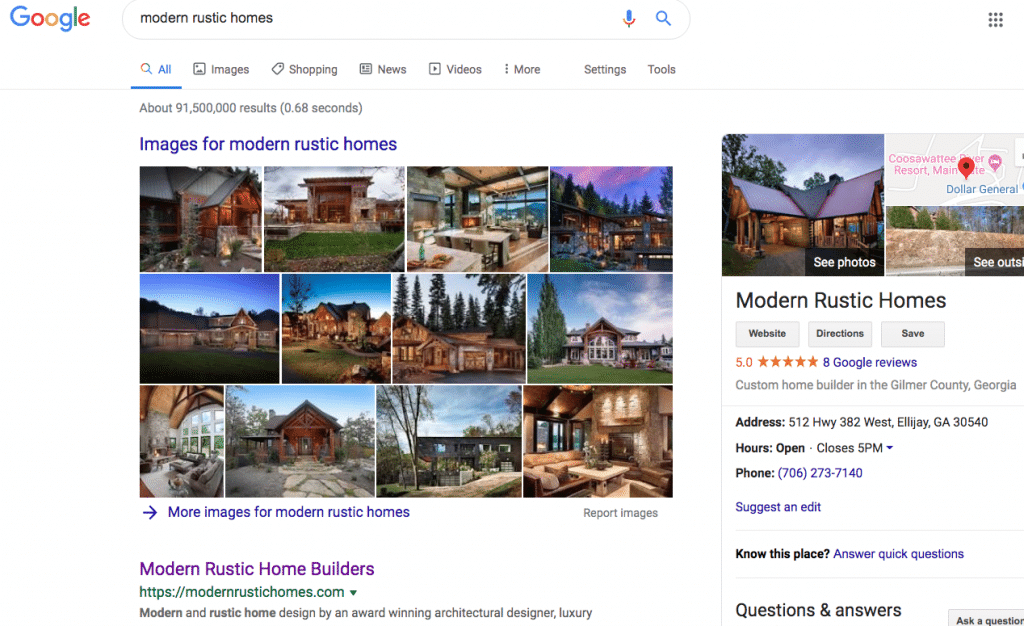Switch to the Images tab

coord(221,69)
